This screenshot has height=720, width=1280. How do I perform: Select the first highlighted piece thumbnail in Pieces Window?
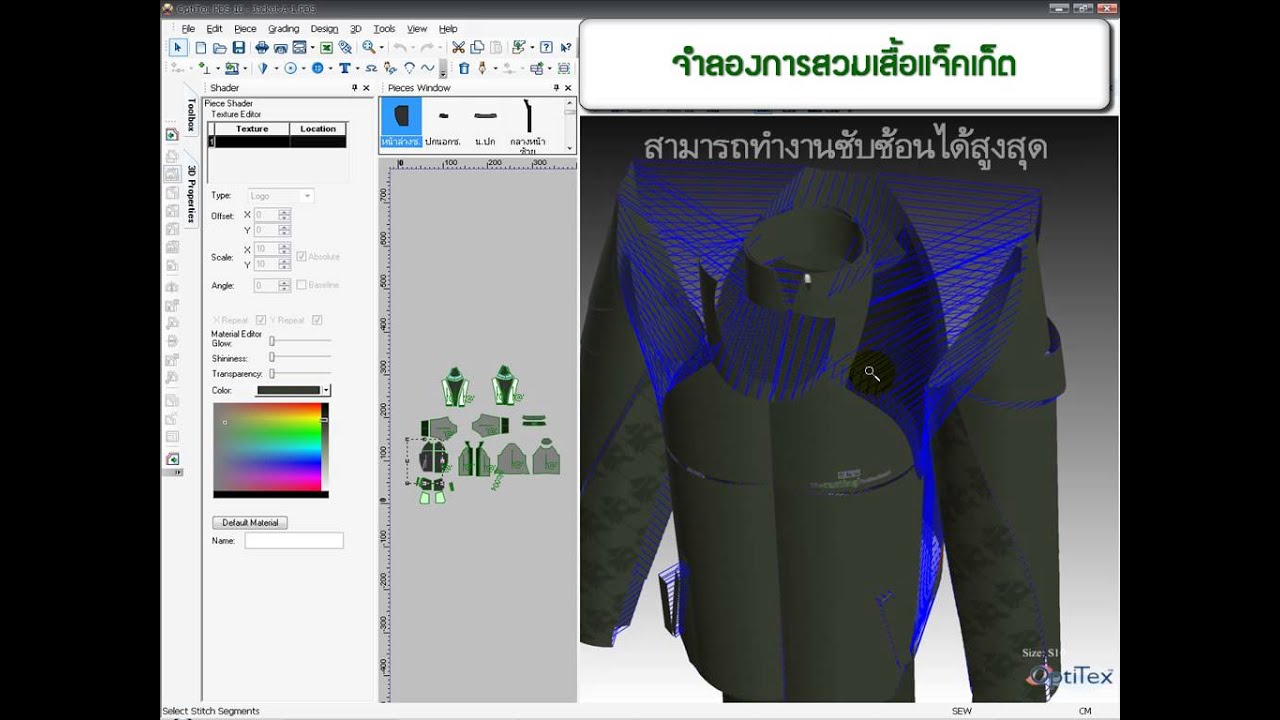(x=401, y=123)
